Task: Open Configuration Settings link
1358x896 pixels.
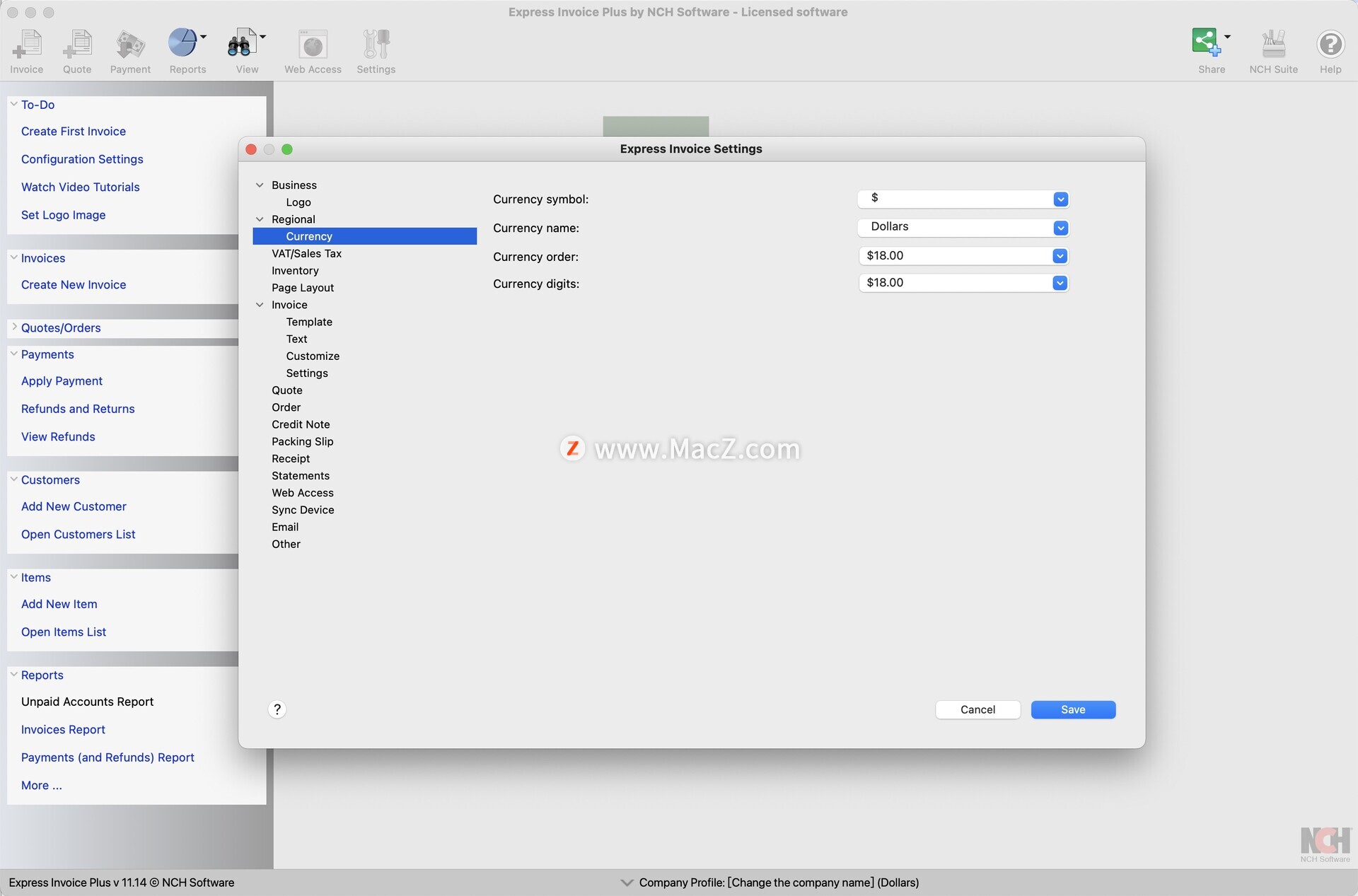Action: [x=82, y=159]
